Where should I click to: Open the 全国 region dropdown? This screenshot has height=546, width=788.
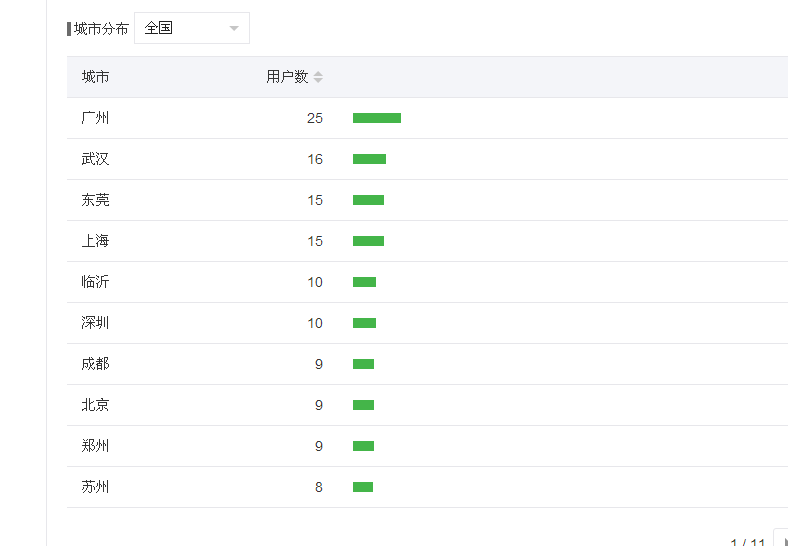tap(191, 28)
